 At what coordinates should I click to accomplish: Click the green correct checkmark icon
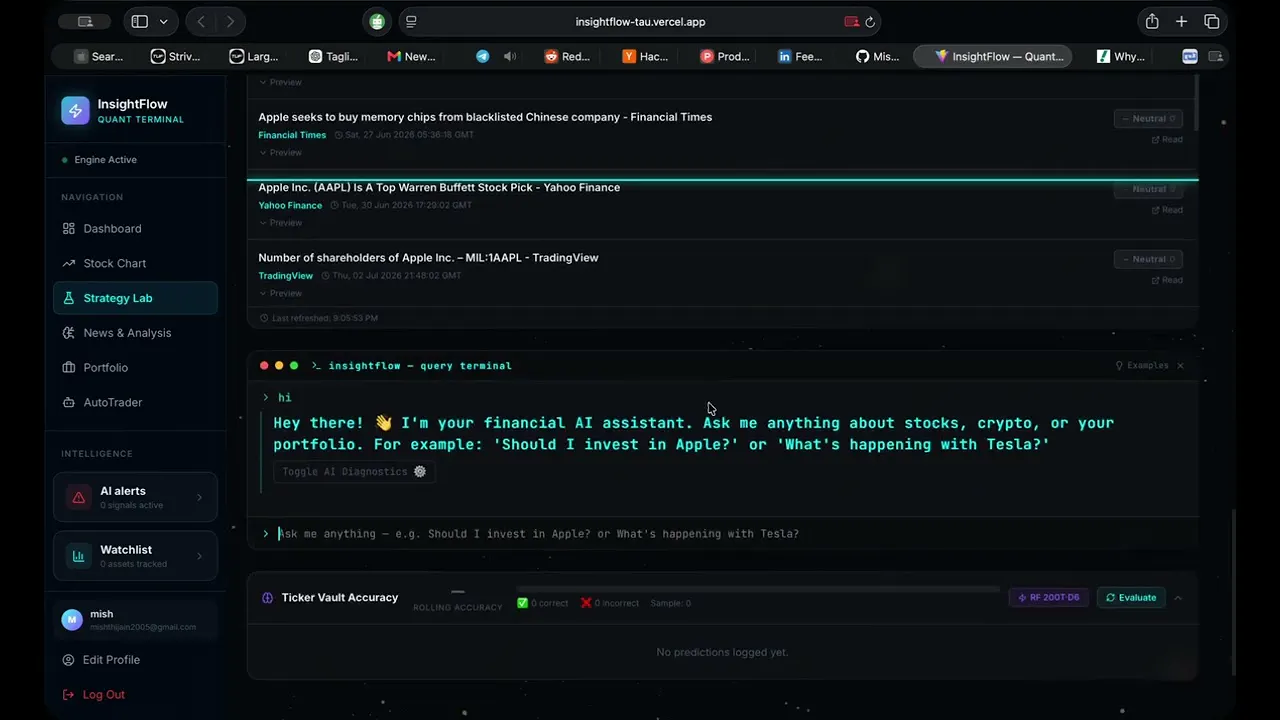click(522, 603)
